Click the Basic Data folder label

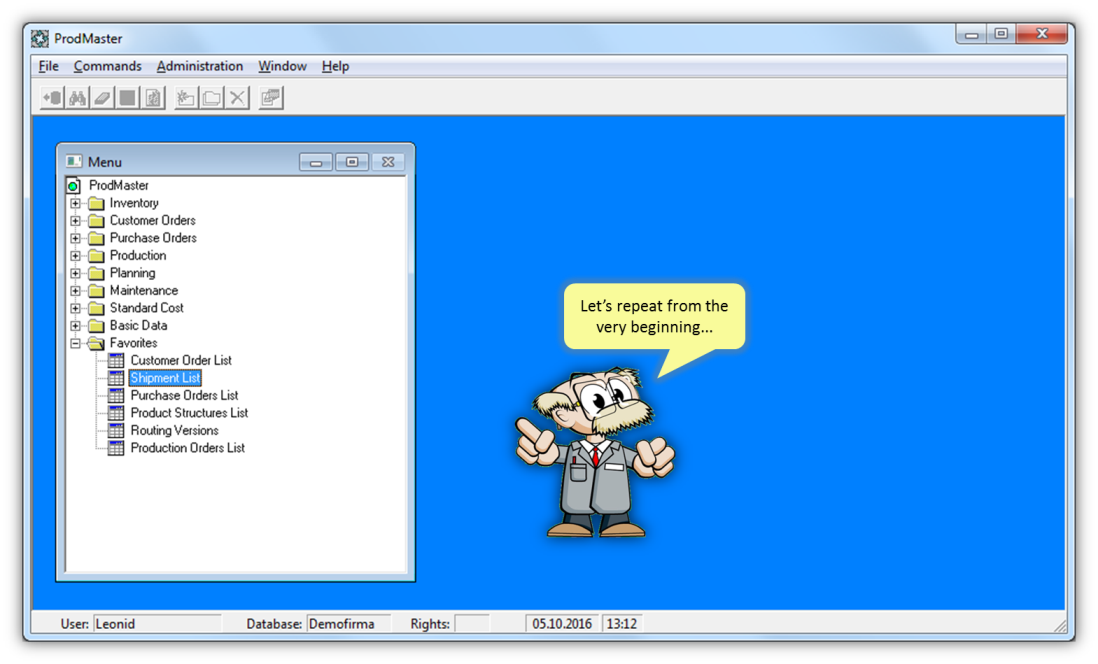coord(138,326)
